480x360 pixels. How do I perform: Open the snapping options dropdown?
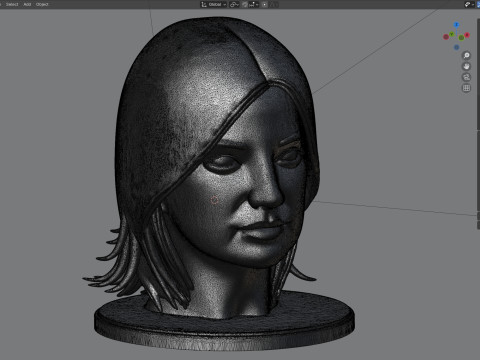(x=253, y=5)
